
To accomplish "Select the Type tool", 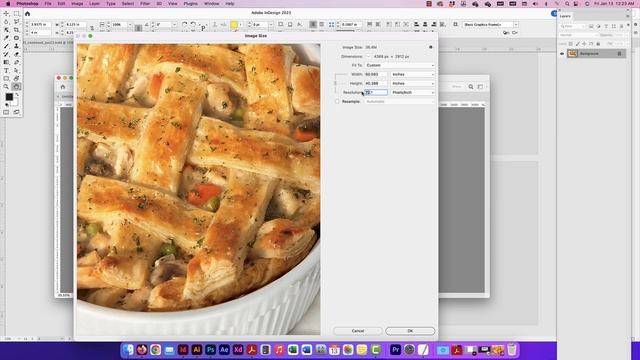I will coord(6,71).
